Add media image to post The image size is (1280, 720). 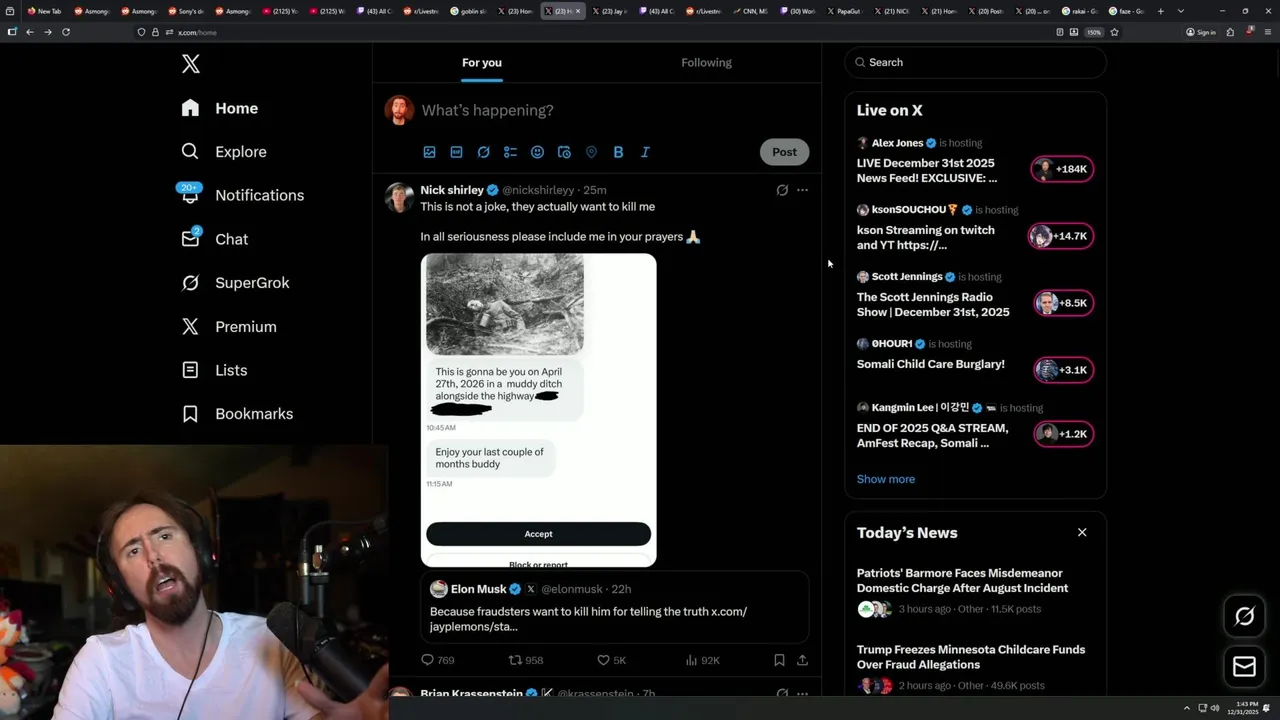(429, 152)
